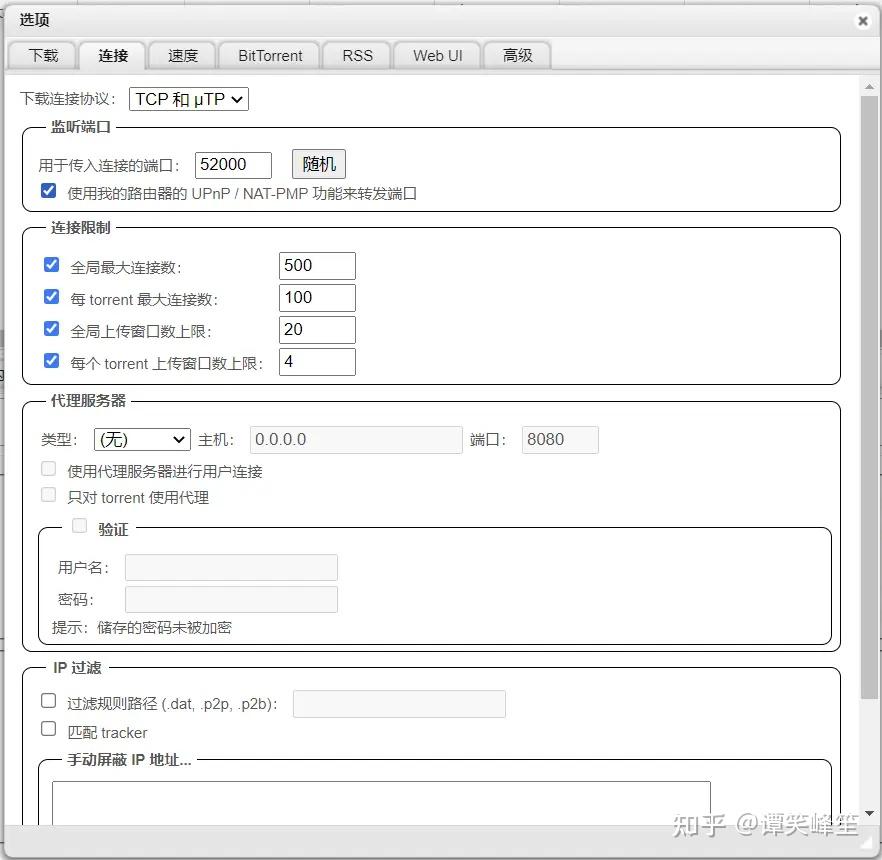
Task: Click the proxy 主机 field showing 0.0.0.0
Action: pyautogui.click(x=356, y=440)
